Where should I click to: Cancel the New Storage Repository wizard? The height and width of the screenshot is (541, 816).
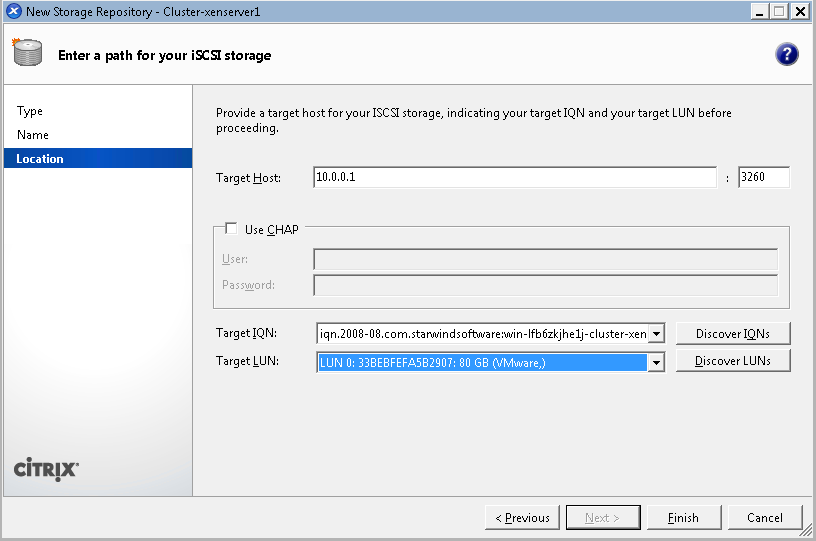765,518
